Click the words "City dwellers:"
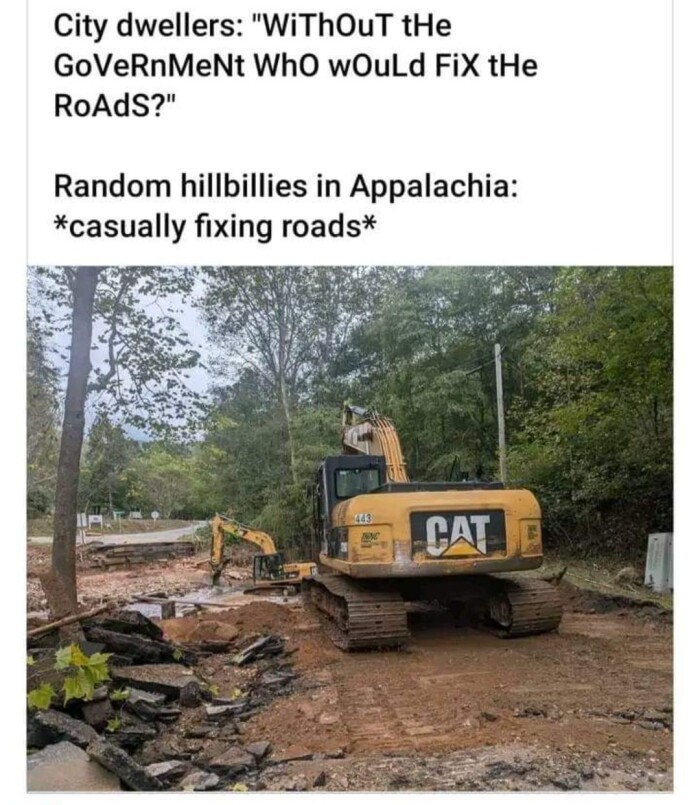The width and height of the screenshot is (700, 805). (x=145, y=26)
